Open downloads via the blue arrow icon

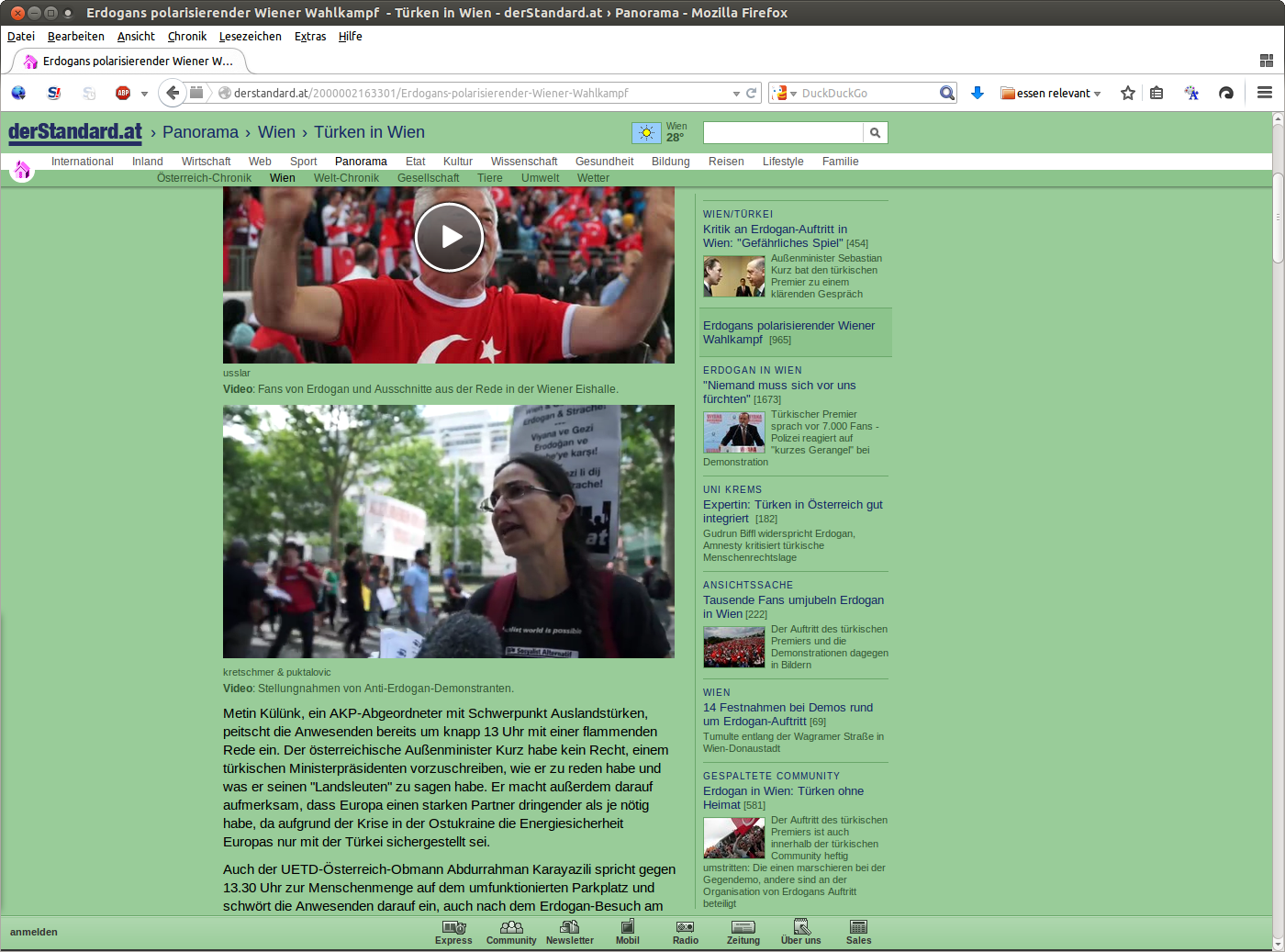(978, 93)
